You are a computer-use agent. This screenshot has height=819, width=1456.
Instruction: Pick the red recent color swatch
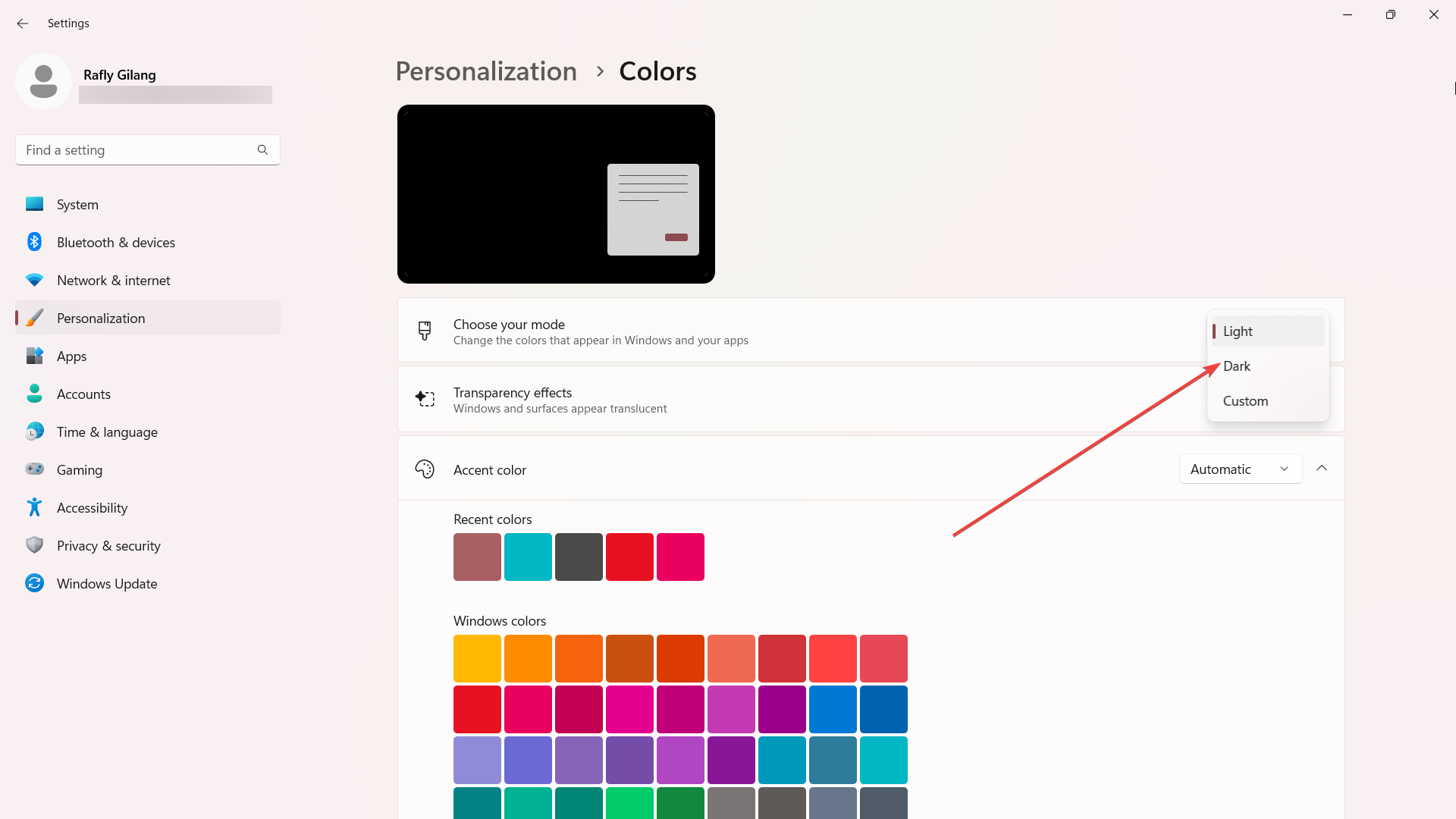tap(629, 557)
